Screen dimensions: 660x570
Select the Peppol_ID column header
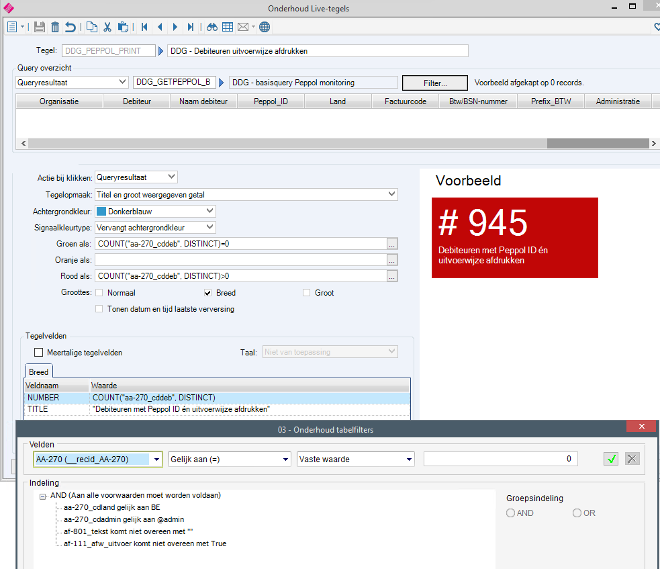coord(270,101)
